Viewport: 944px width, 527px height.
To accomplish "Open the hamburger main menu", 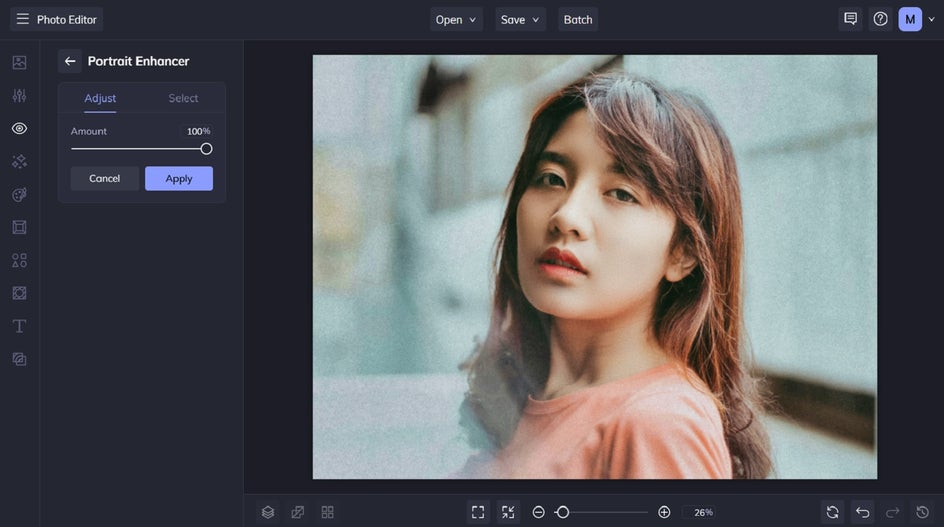I will pos(22,19).
